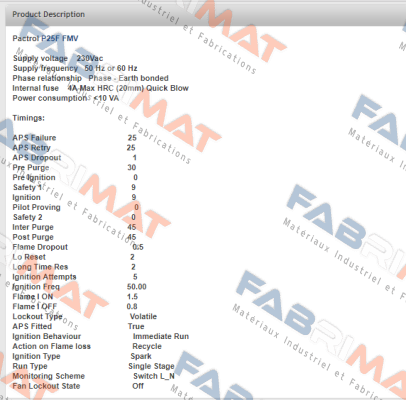Screen dimensions: 406x400
Task: Click the APS Failure label
Action: 34,138
